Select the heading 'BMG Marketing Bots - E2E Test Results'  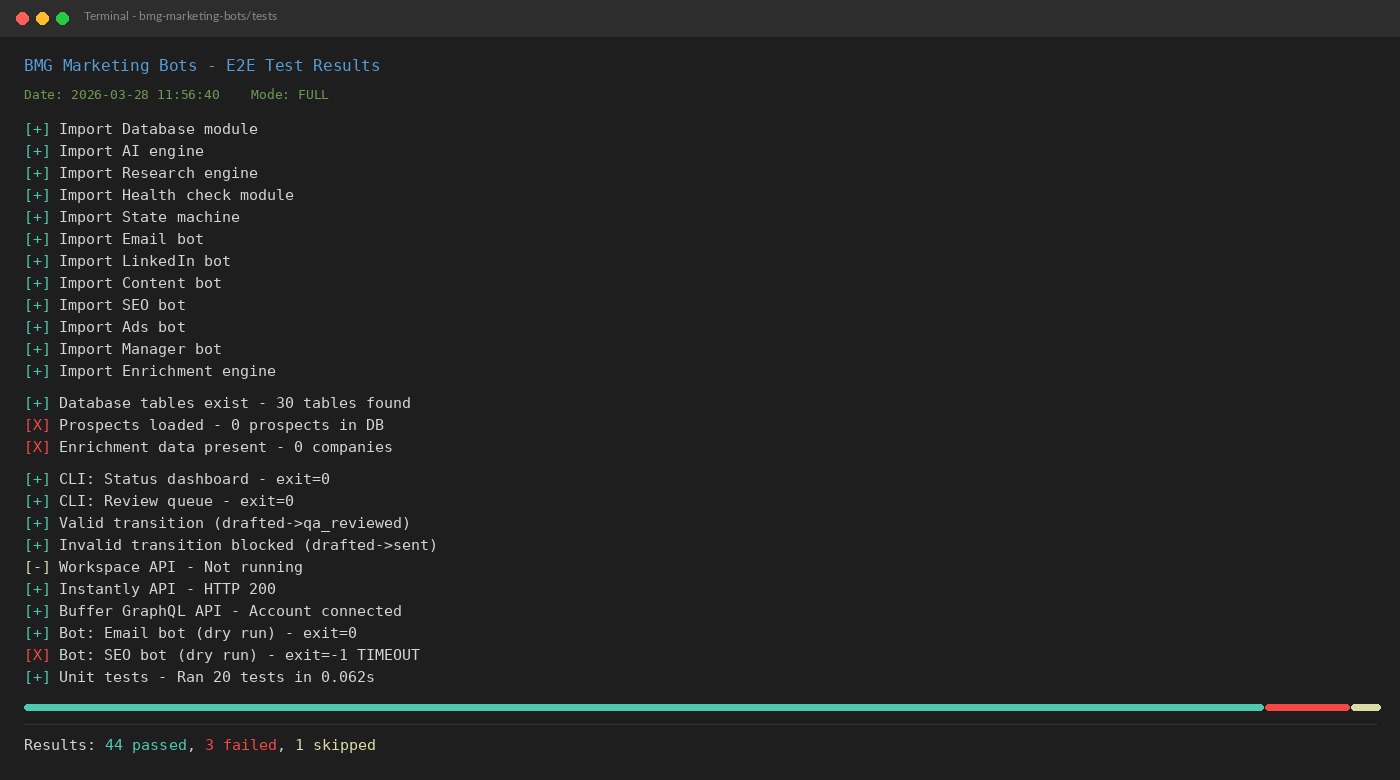202,65
